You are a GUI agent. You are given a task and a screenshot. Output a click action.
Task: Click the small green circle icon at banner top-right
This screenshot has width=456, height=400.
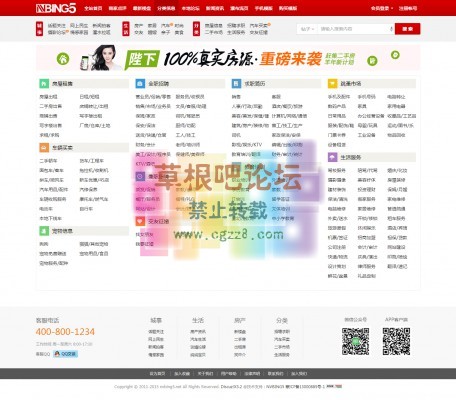(395, 55)
